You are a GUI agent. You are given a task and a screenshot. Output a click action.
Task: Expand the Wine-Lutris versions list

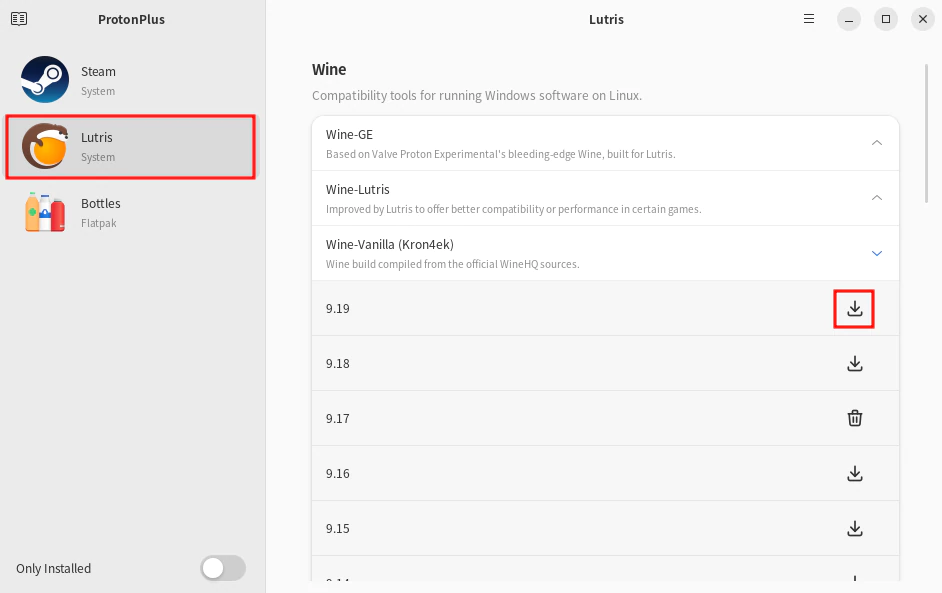click(x=877, y=198)
